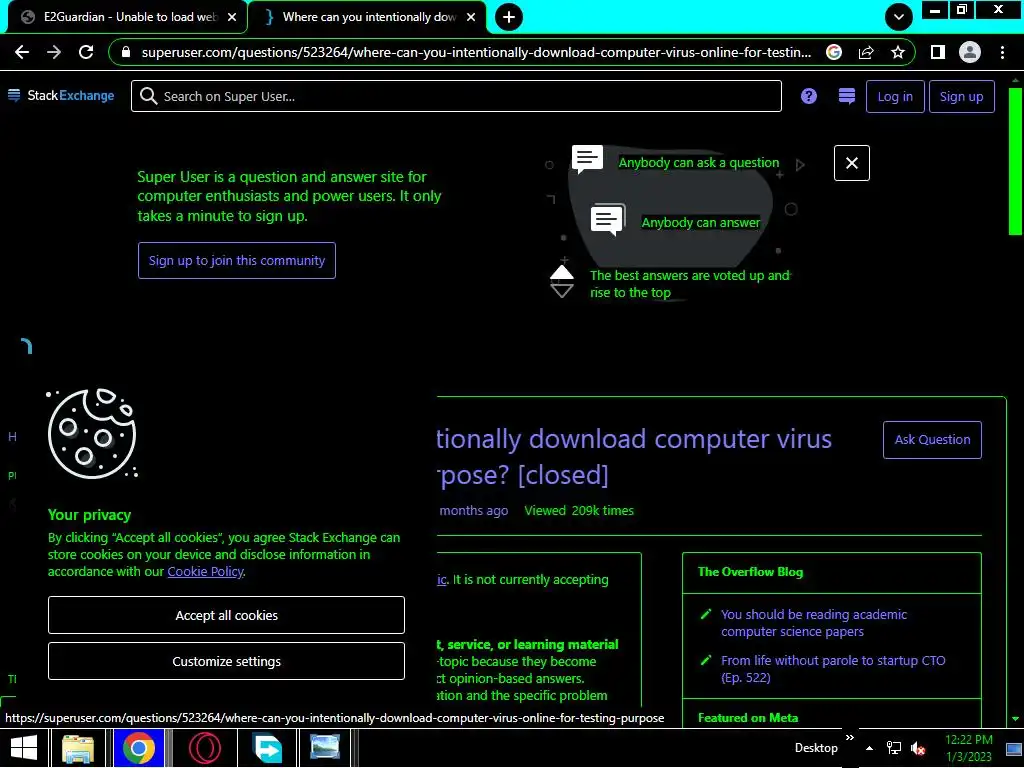Open 'From life without parole' blog link
Screen dimensions: 1024x768
click(x=833, y=669)
